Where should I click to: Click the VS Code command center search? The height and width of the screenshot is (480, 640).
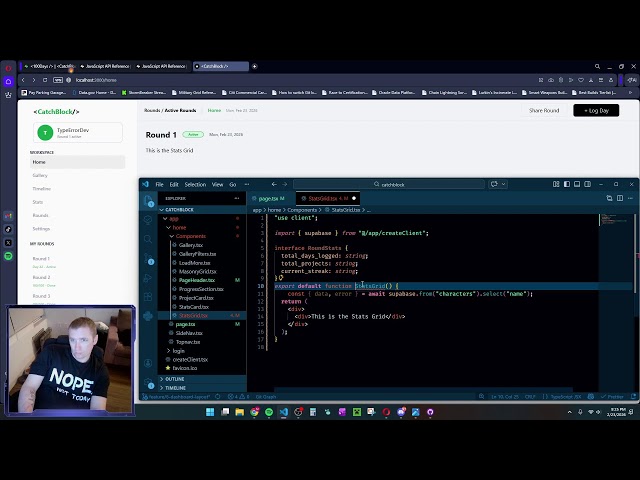point(389,184)
